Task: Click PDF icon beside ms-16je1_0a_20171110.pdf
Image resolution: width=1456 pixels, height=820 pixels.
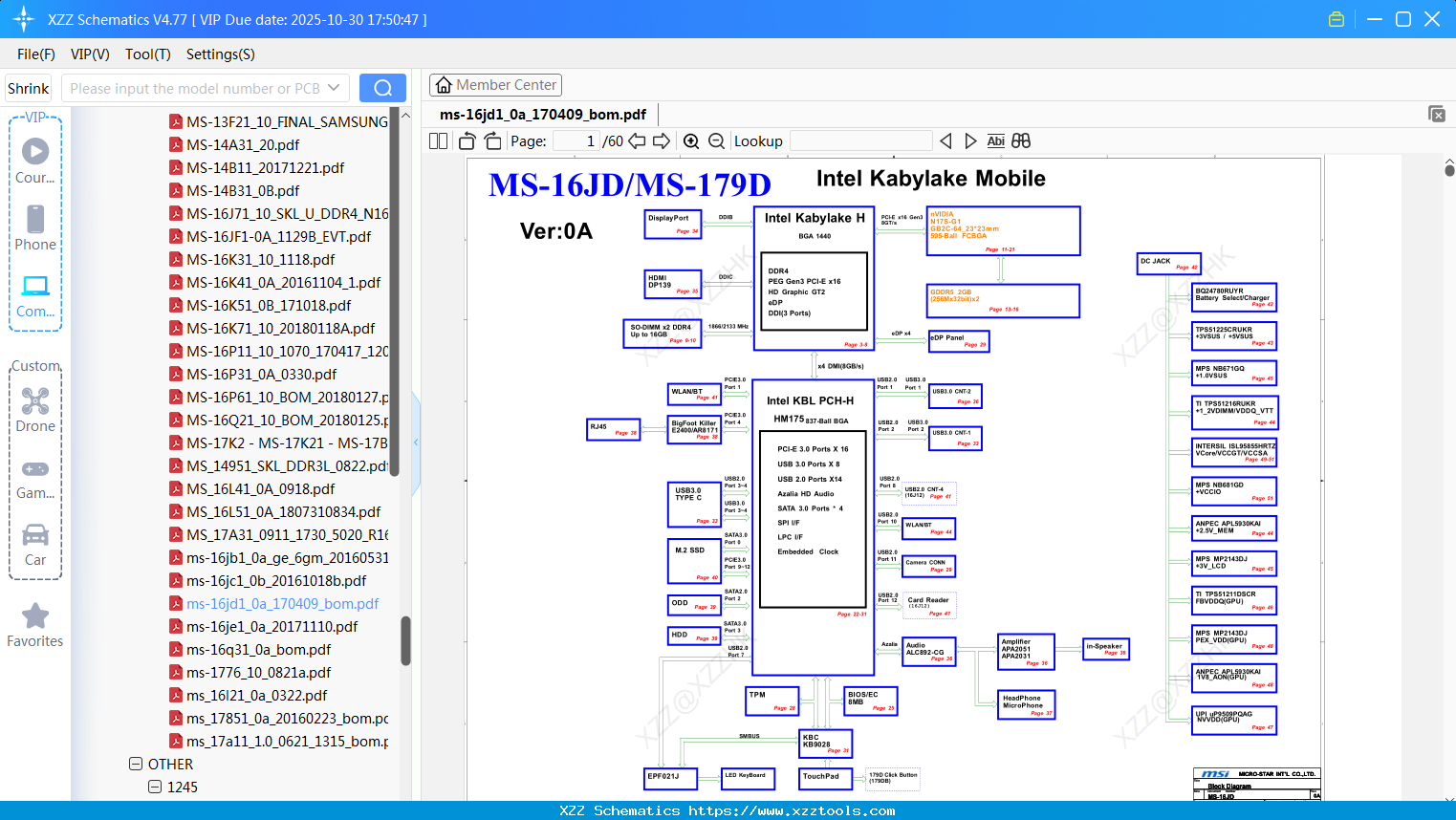Action: 176,627
